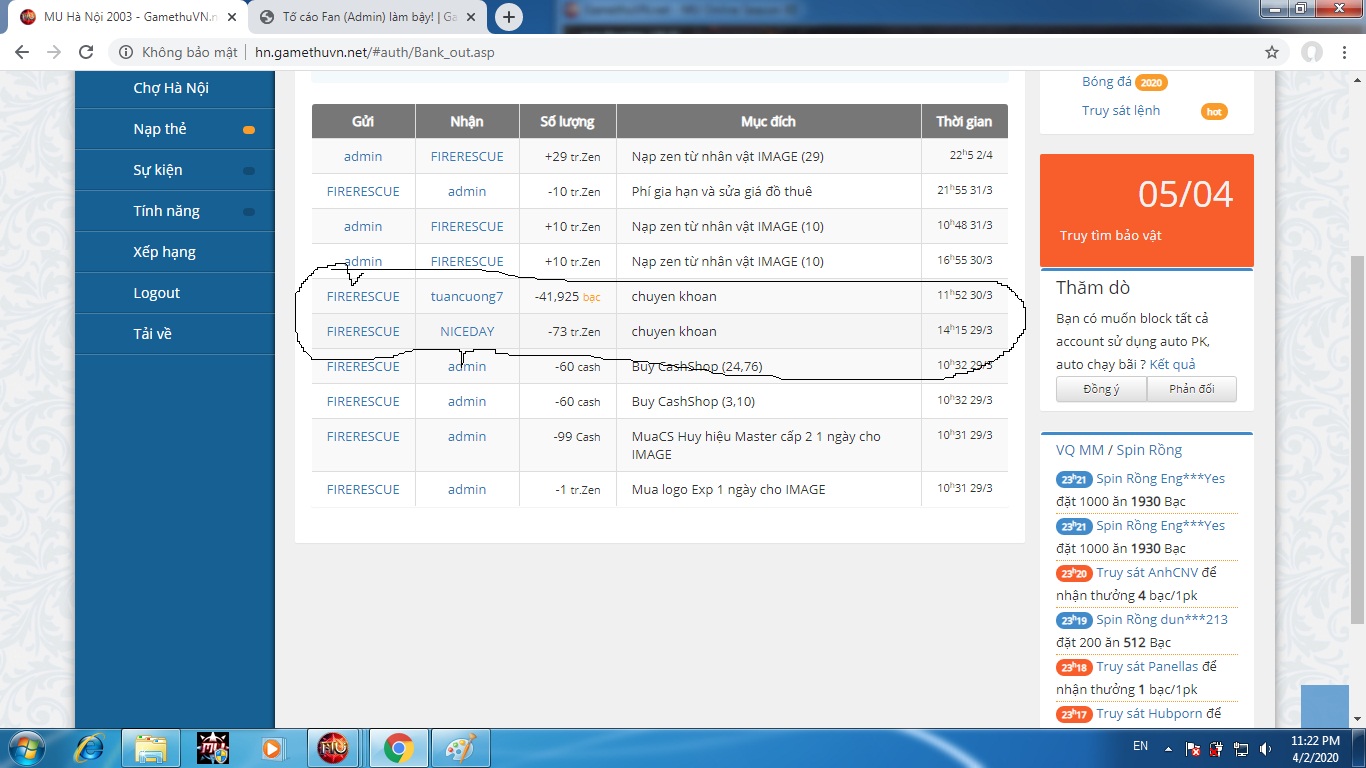Open the tuancuong7 recipient link

(x=467, y=296)
